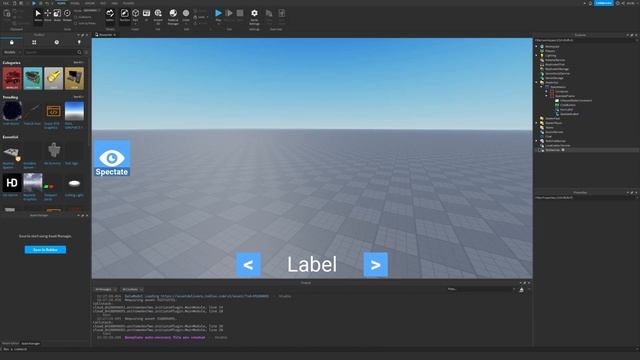
Task: Open the Toolbox Marketplace tab
Action: (x=11, y=42)
